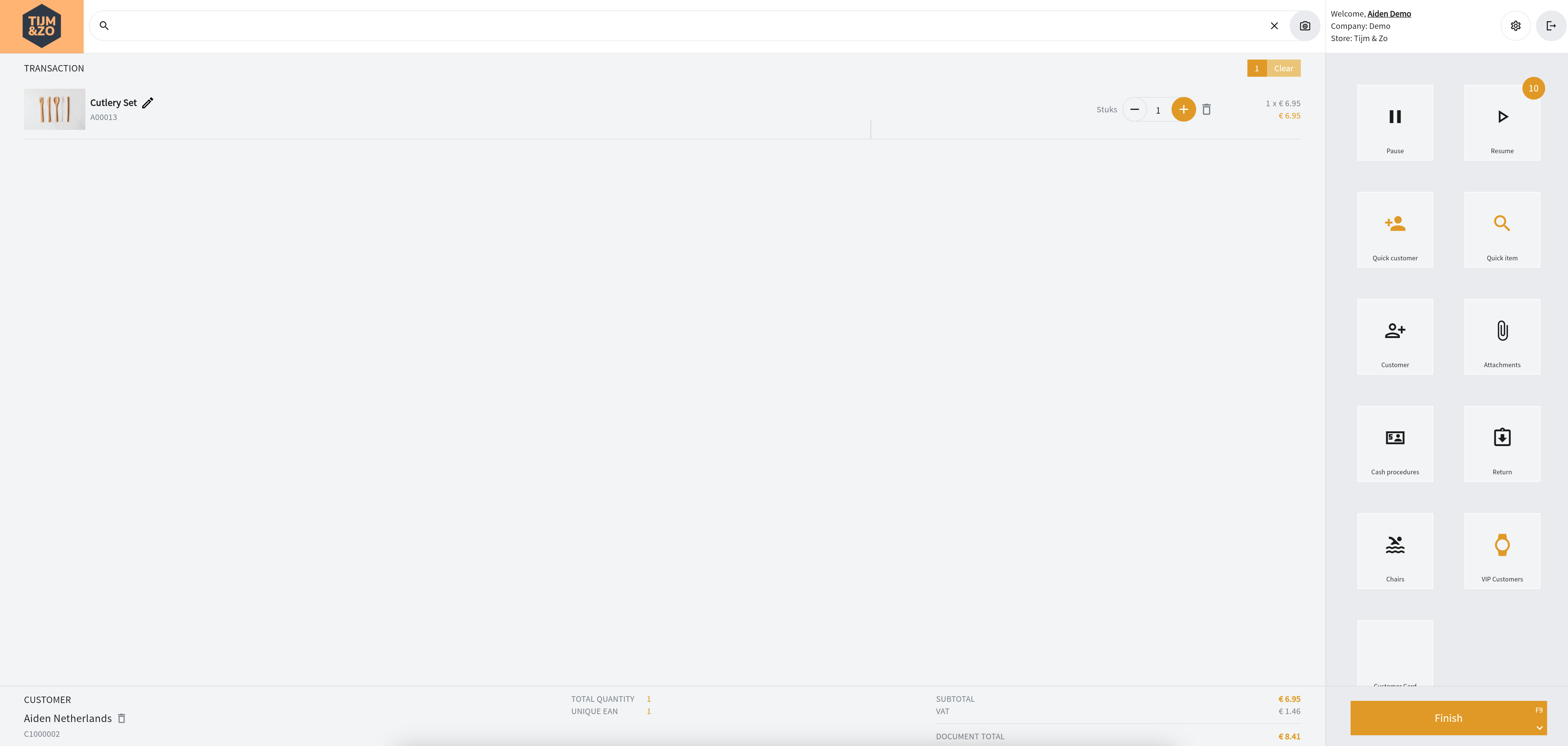This screenshot has height=746, width=1568.
Task: Resume a paused transaction
Action: tap(1502, 123)
